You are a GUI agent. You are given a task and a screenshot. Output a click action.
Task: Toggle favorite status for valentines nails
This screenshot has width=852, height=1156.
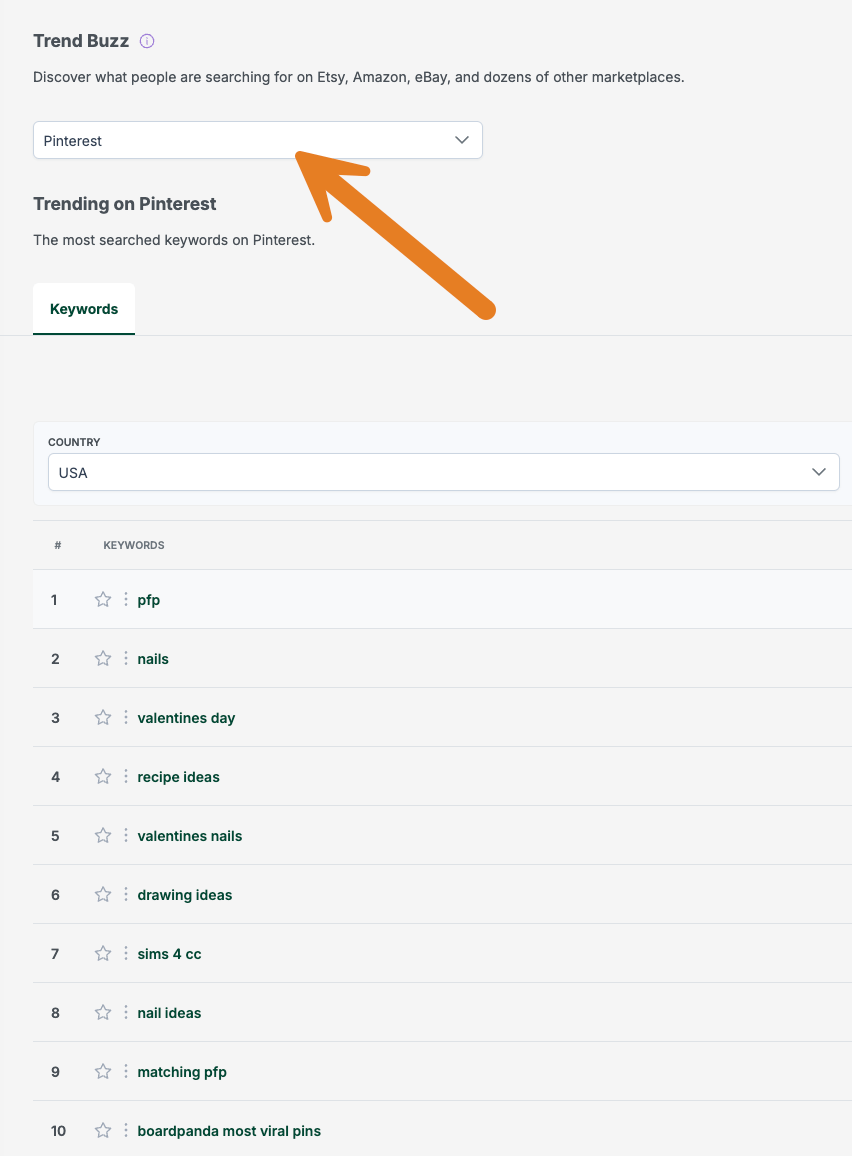tap(102, 835)
